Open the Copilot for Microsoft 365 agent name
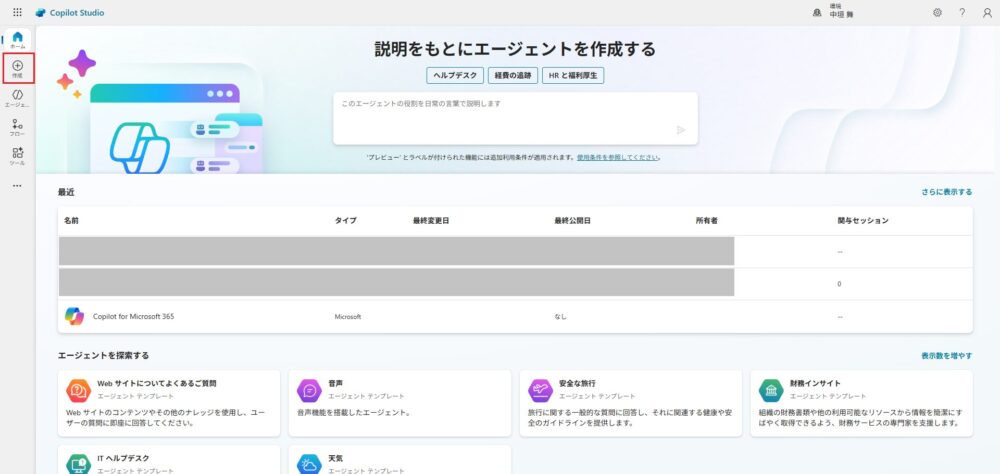Screen dimensions: 1000x474 coord(133,316)
